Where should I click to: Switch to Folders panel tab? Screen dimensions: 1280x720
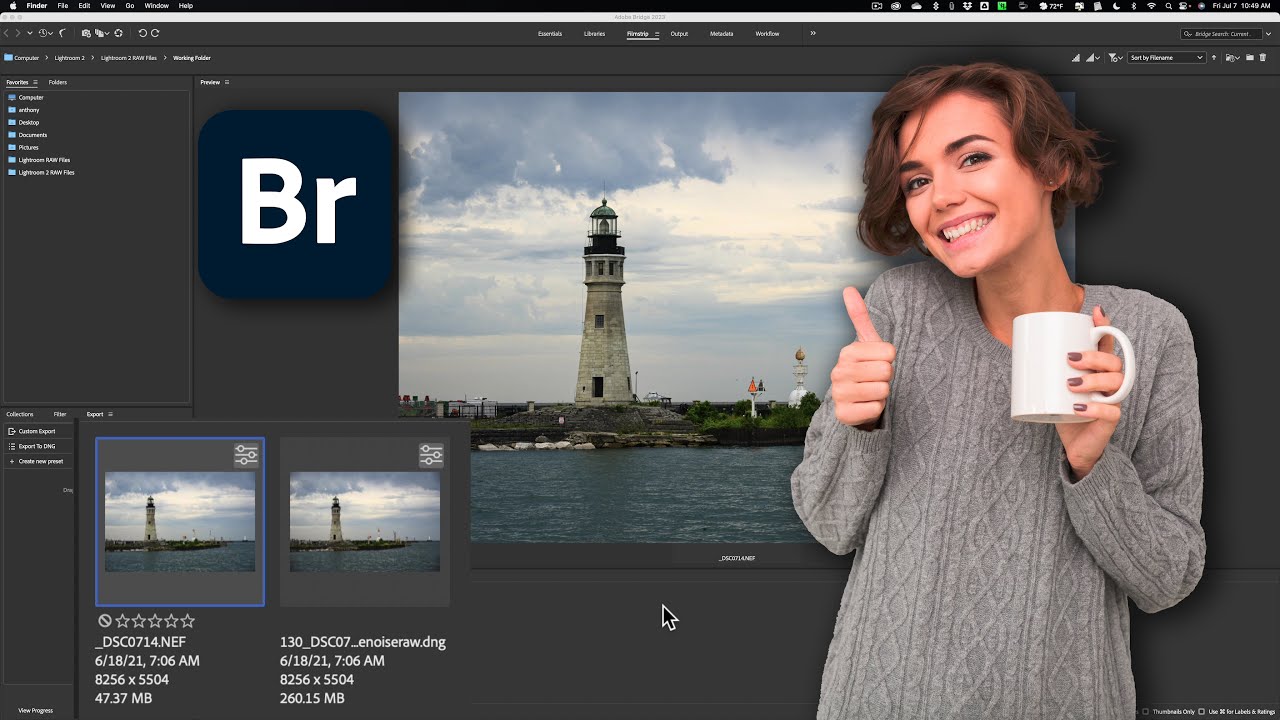click(58, 82)
